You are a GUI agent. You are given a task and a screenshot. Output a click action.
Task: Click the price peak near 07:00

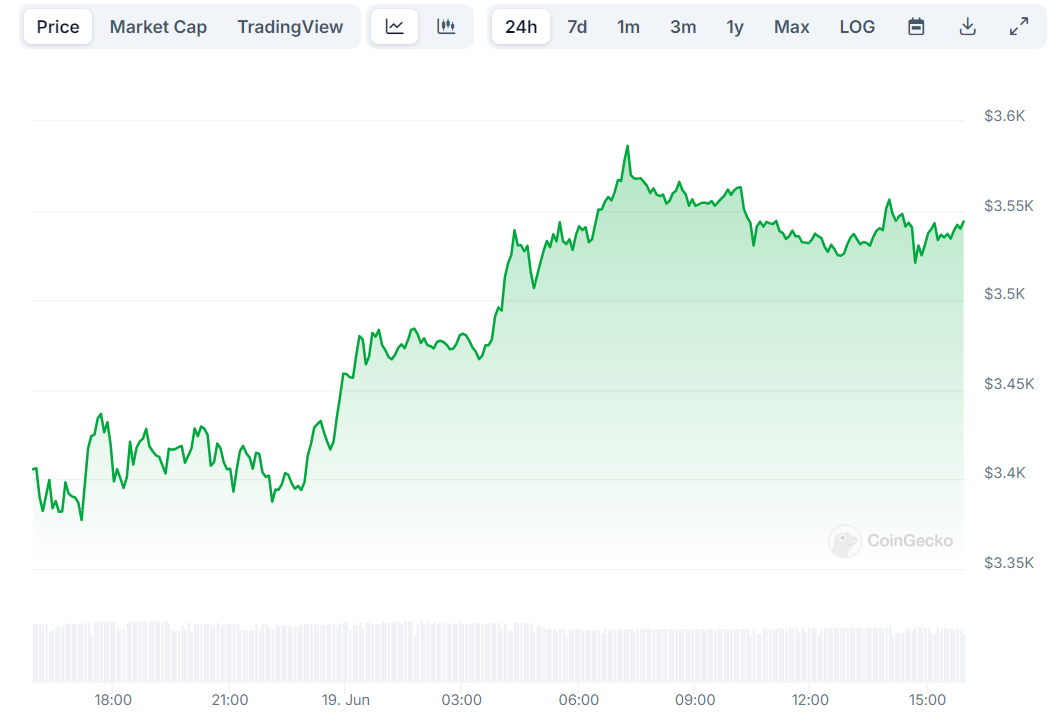627,147
